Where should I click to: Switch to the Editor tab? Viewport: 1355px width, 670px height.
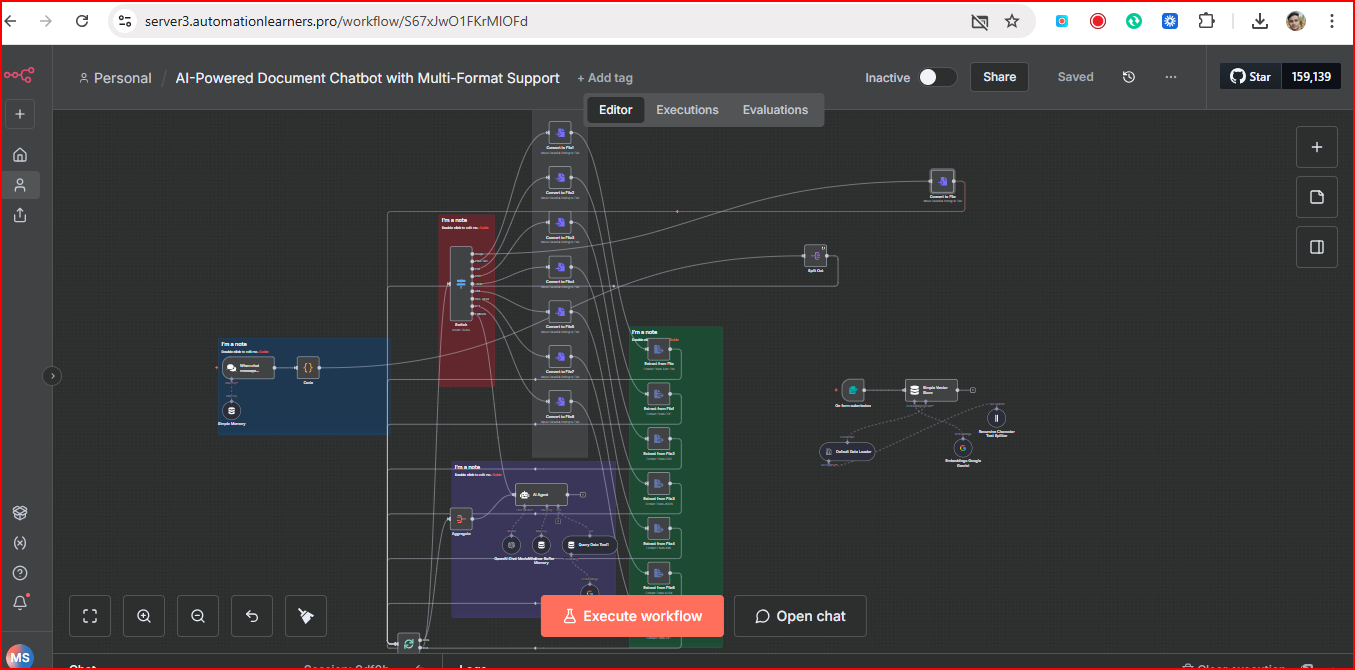point(615,110)
